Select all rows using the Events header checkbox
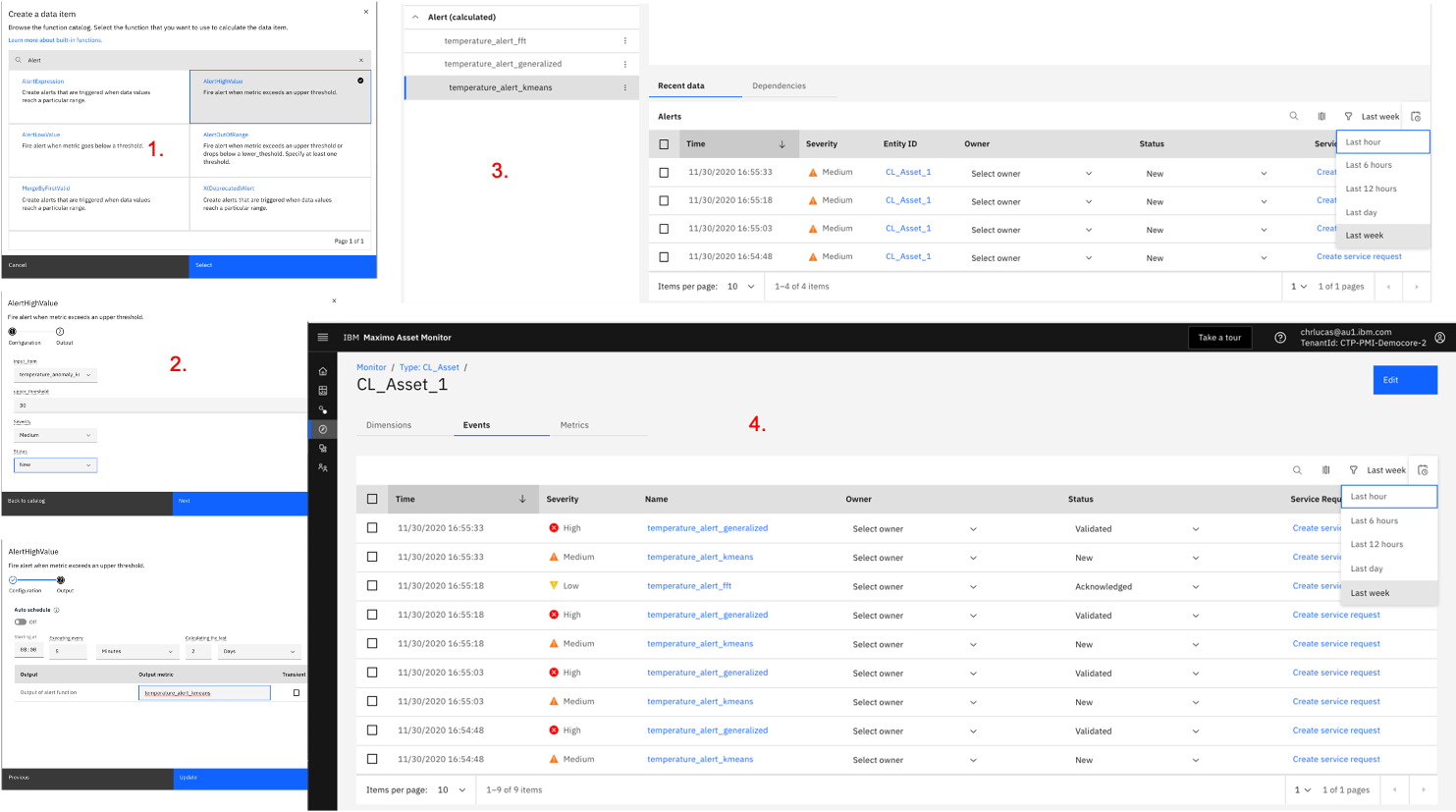This screenshot has width=1456, height=812. tap(372, 499)
